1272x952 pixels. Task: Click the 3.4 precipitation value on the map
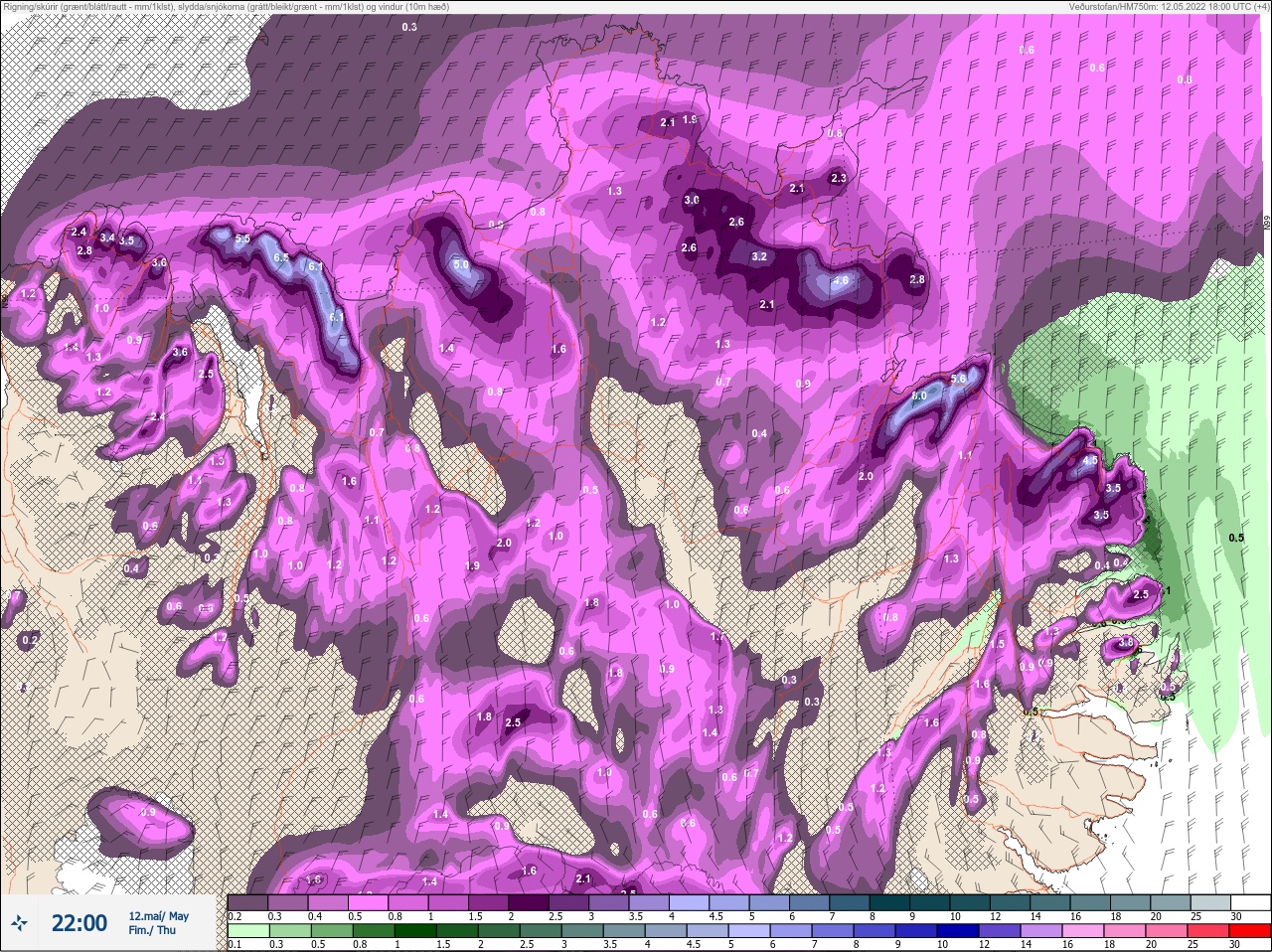coord(106,237)
